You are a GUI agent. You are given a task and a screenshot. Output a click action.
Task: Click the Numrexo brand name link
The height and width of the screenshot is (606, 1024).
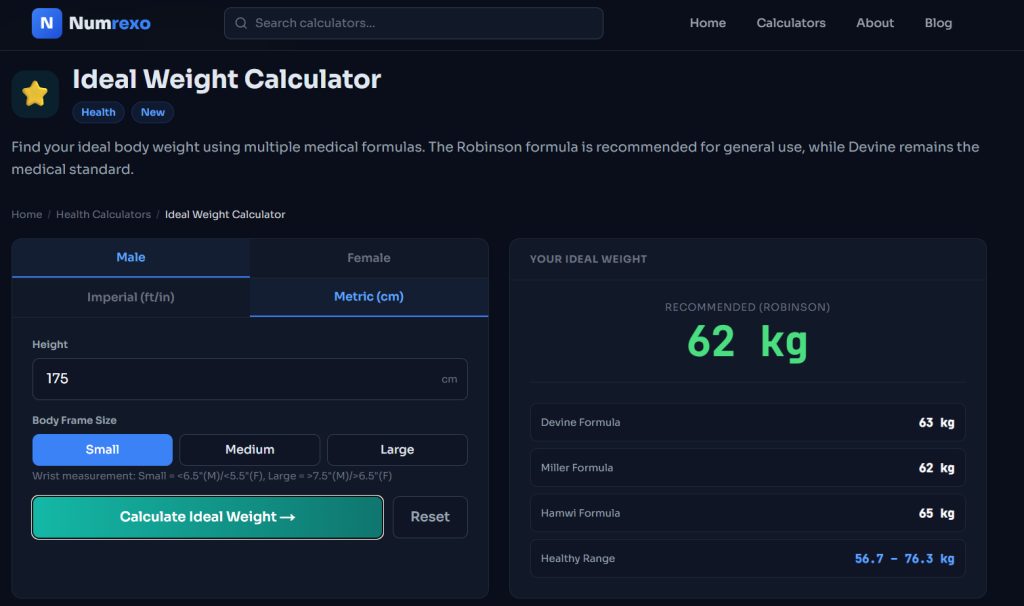tap(110, 24)
